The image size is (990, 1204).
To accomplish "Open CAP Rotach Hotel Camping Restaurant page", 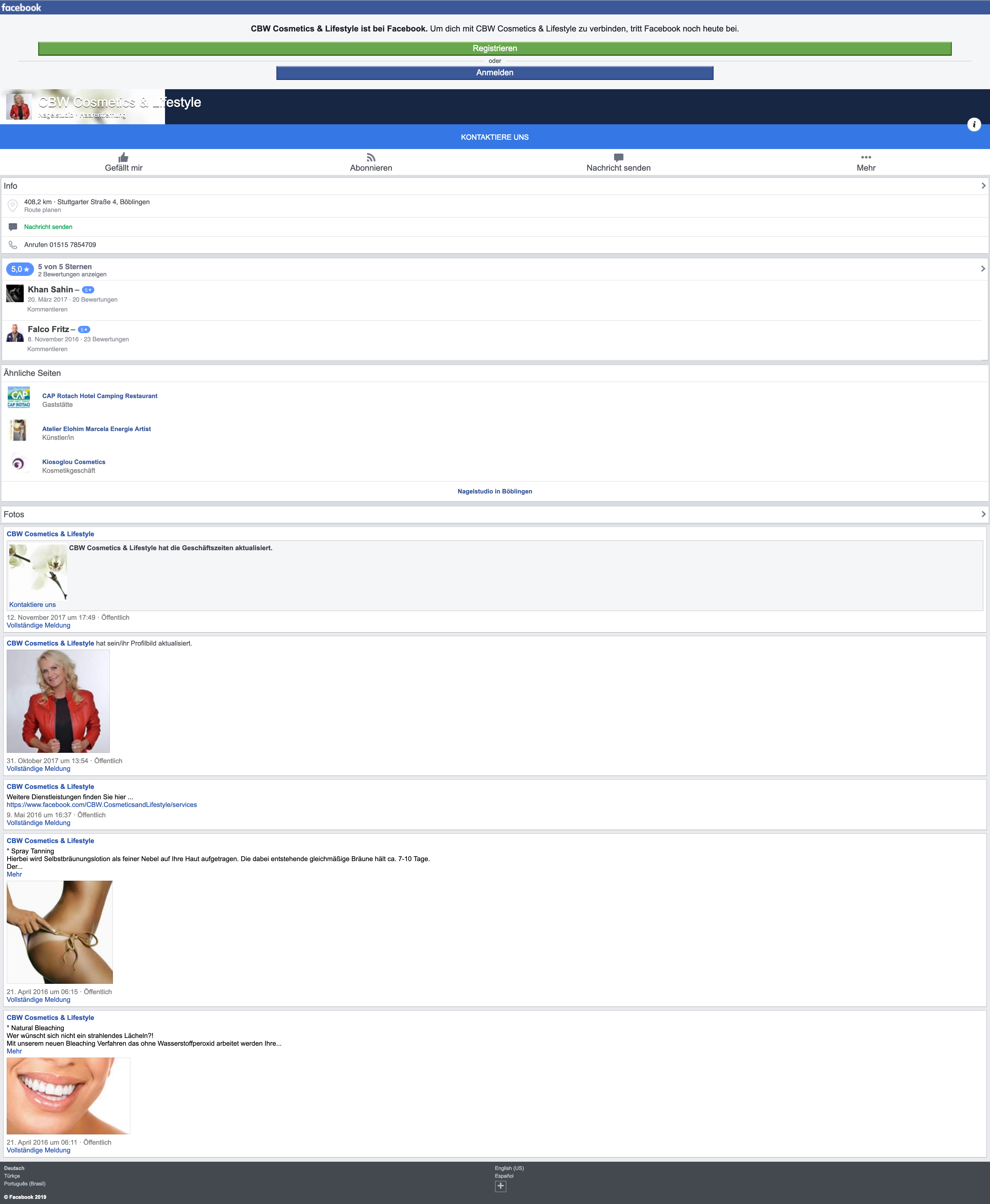I will (x=100, y=396).
